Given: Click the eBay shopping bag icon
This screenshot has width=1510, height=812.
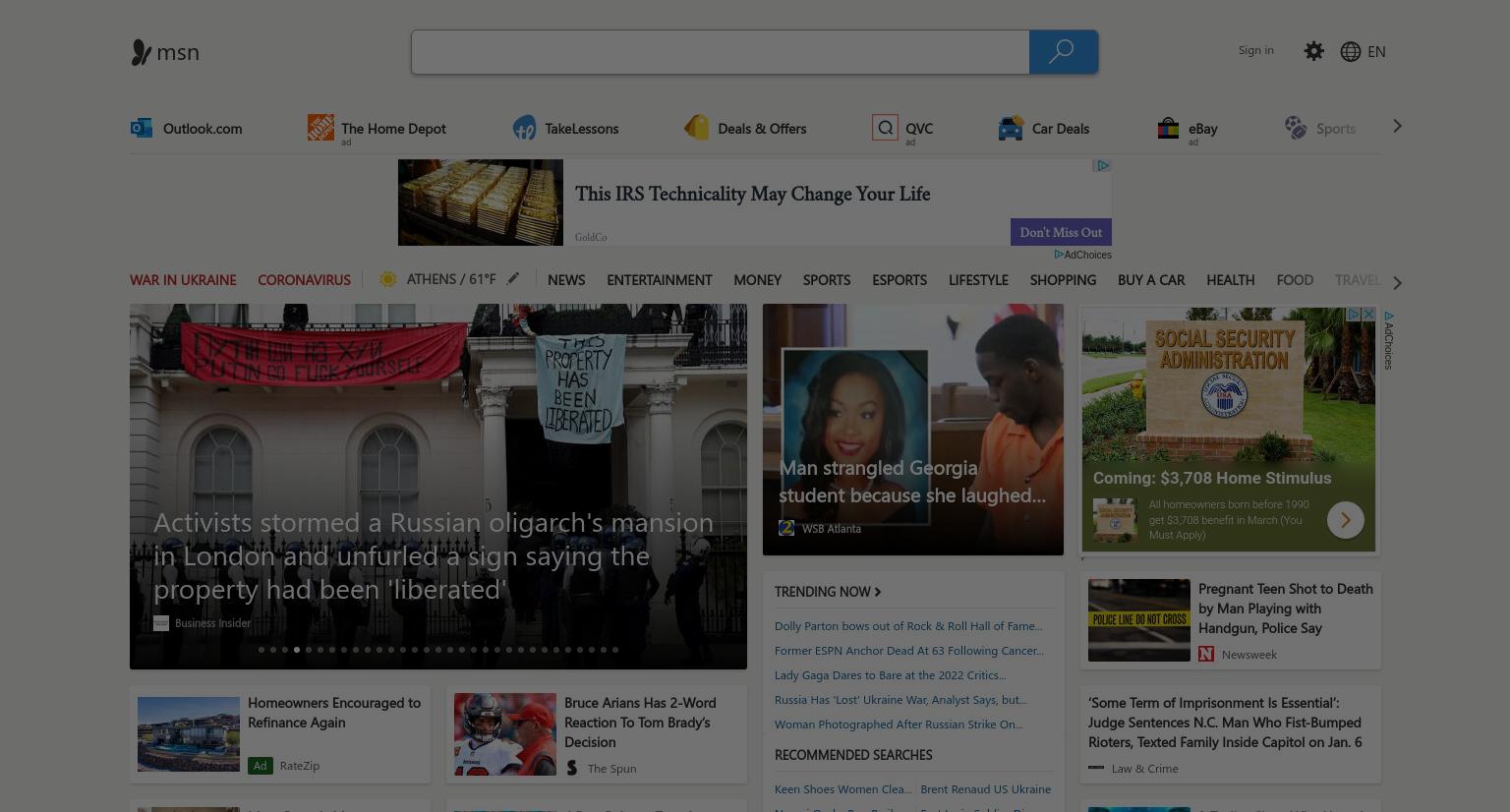Looking at the screenshot, I should click(1168, 128).
